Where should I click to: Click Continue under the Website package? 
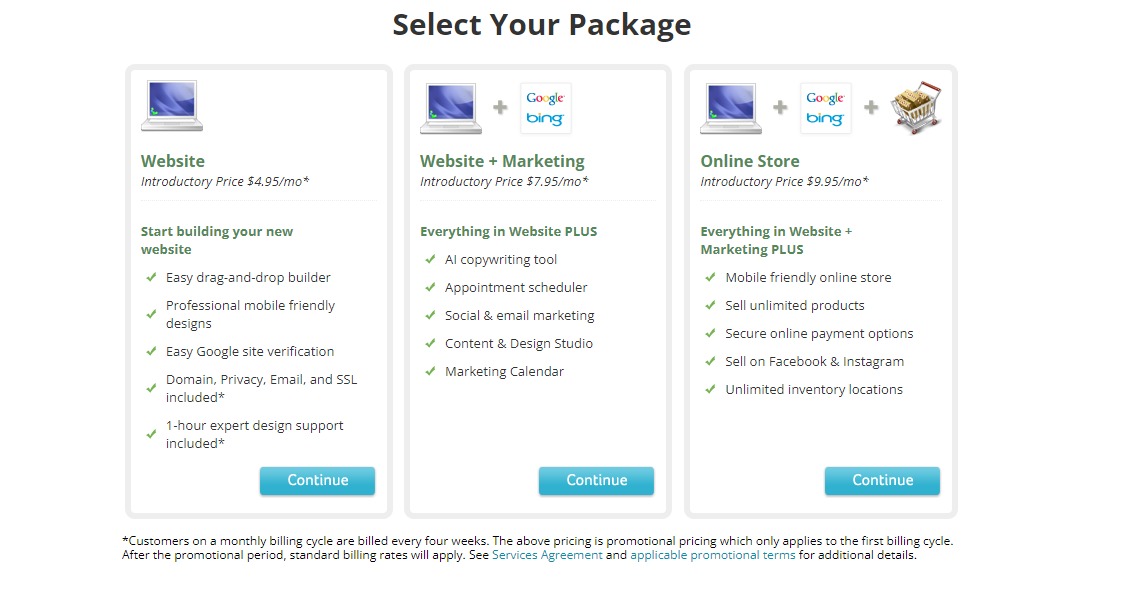[317, 481]
